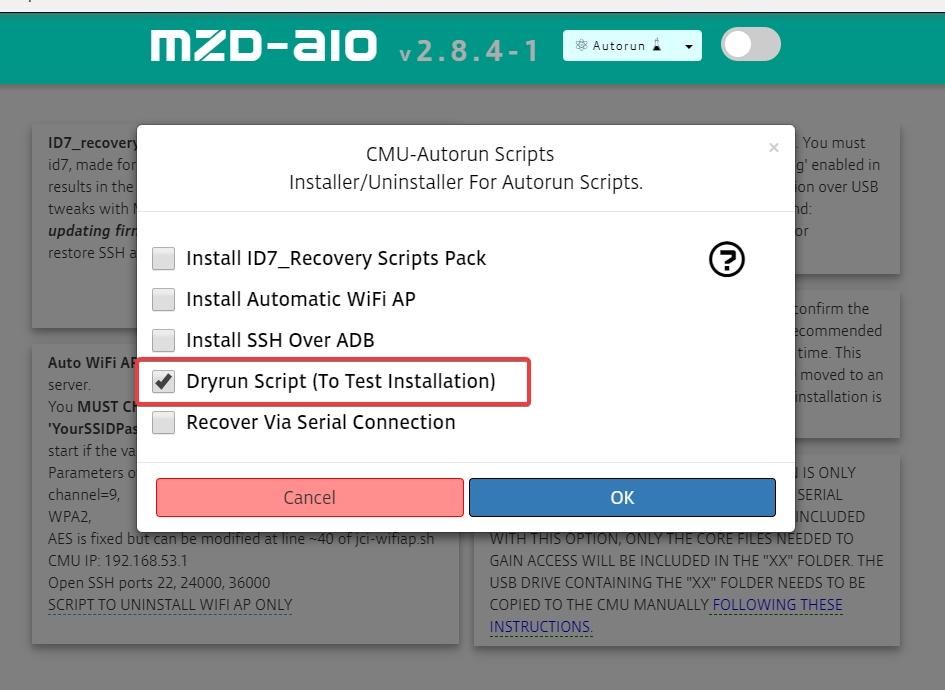Close the dialog with the X icon
This screenshot has height=690, width=945.
click(x=774, y=148)
